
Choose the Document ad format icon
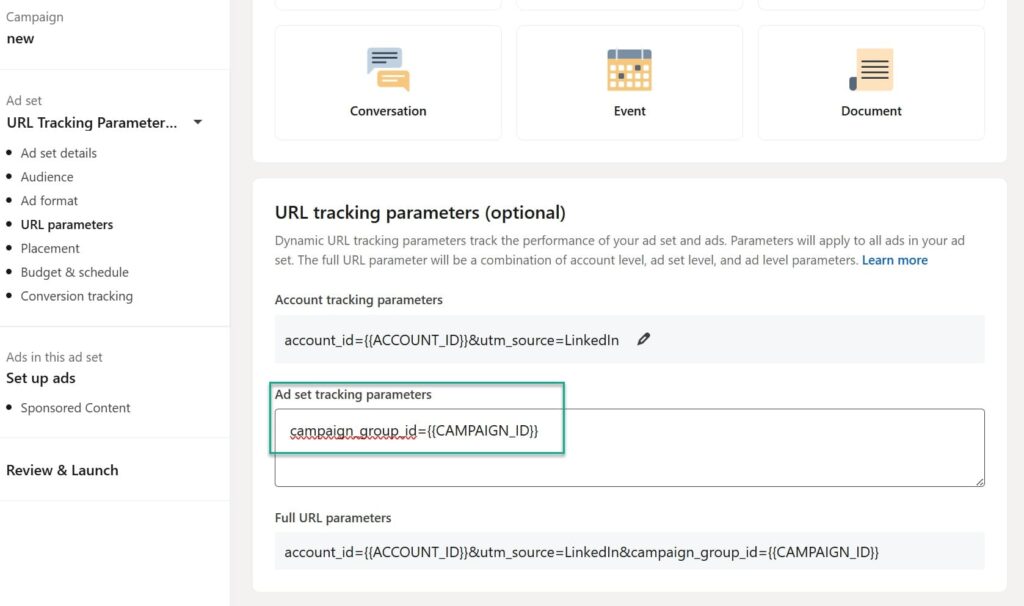coord(871,69)
